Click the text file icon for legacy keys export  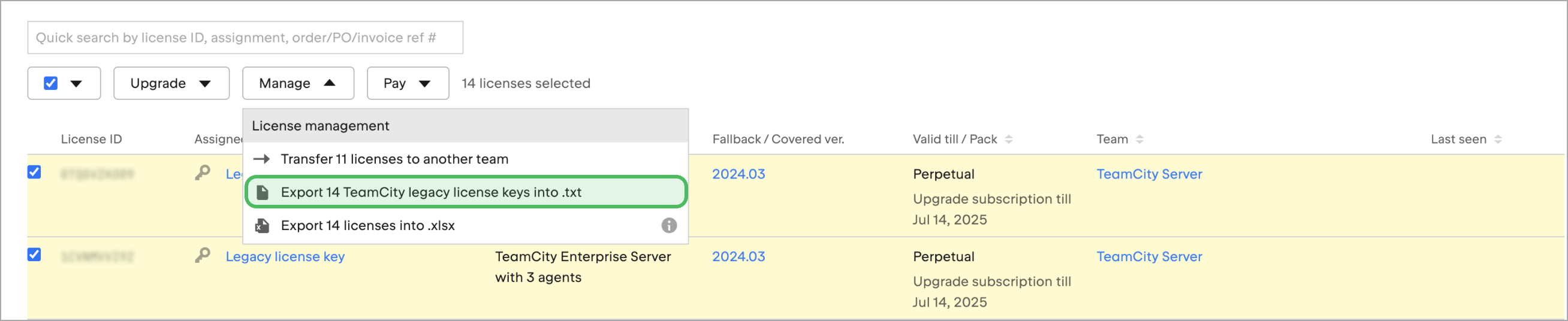point(263,192)
